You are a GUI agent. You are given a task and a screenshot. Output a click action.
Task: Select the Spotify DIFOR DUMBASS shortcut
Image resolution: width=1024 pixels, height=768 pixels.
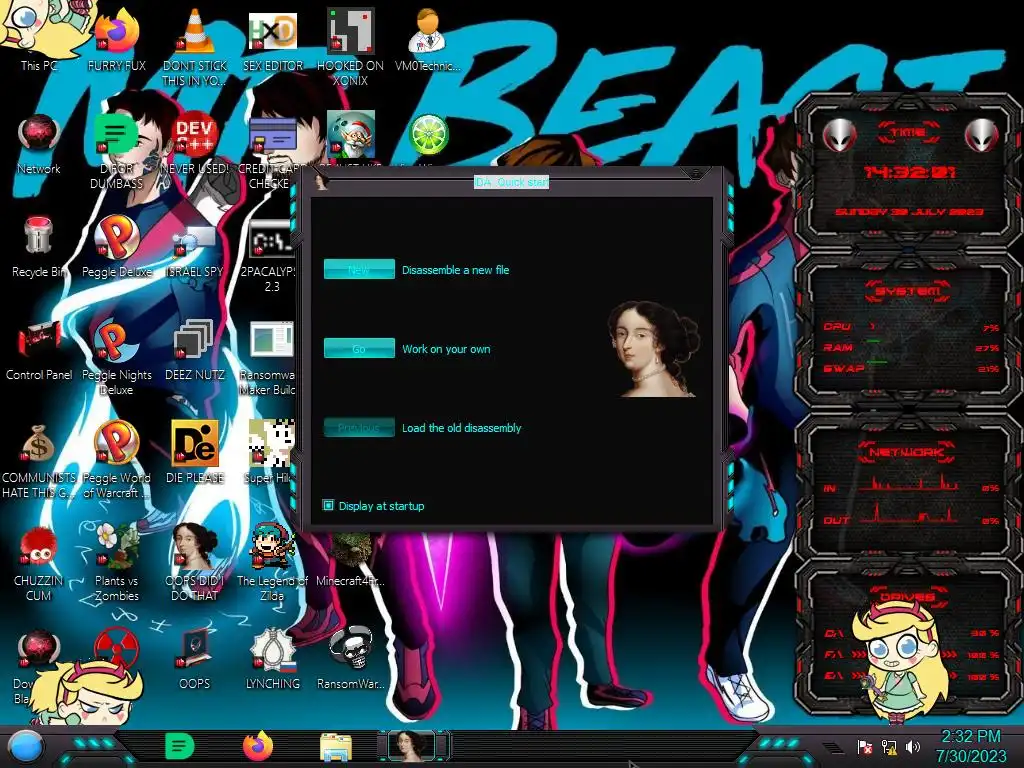point(116,150)
